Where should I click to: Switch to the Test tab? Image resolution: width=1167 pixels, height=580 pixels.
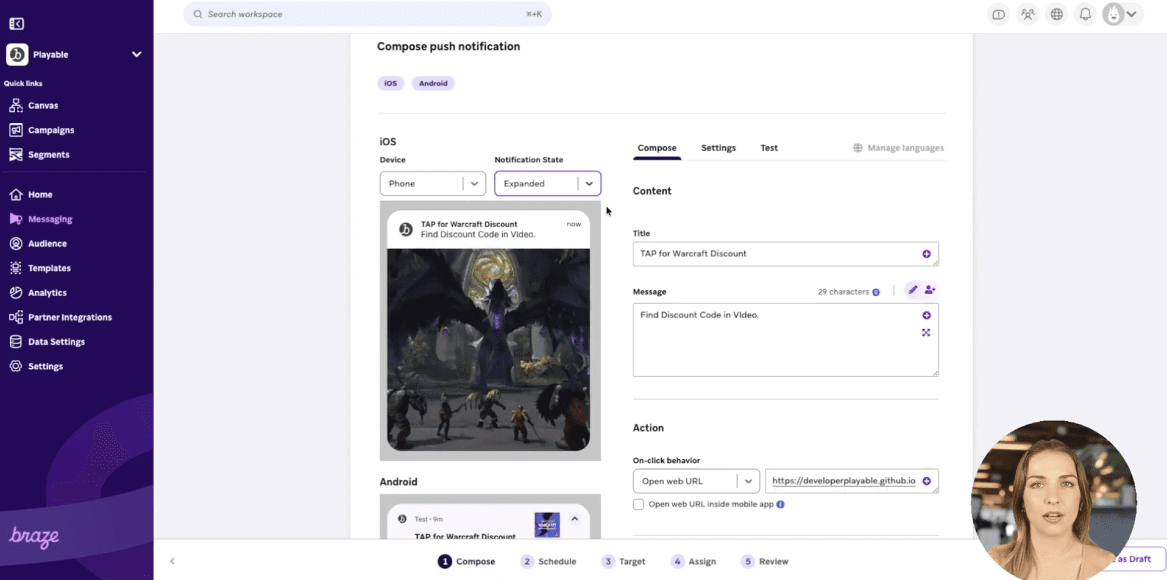769,148
